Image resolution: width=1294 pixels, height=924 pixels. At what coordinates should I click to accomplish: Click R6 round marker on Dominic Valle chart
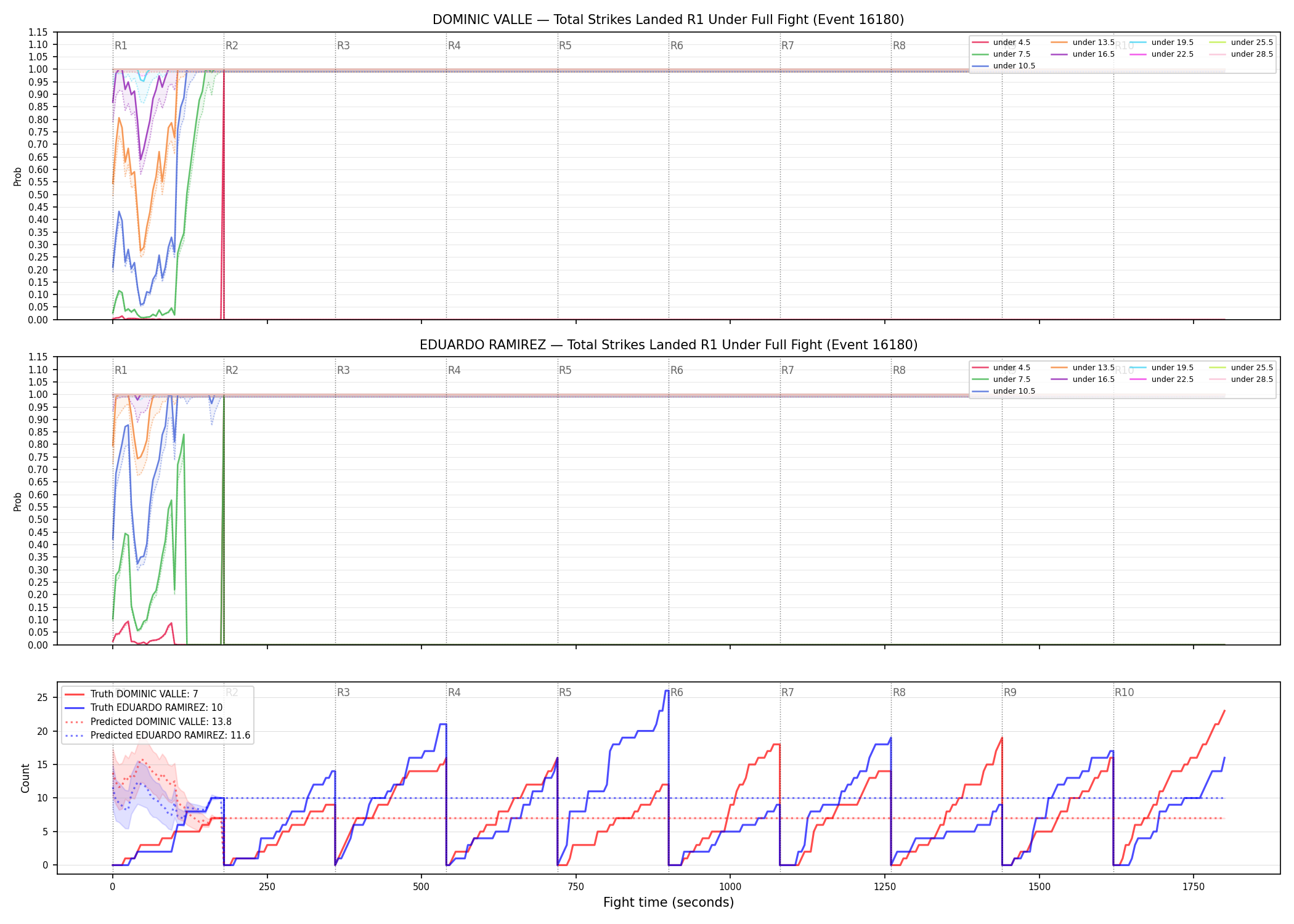[x=677, y=46]
